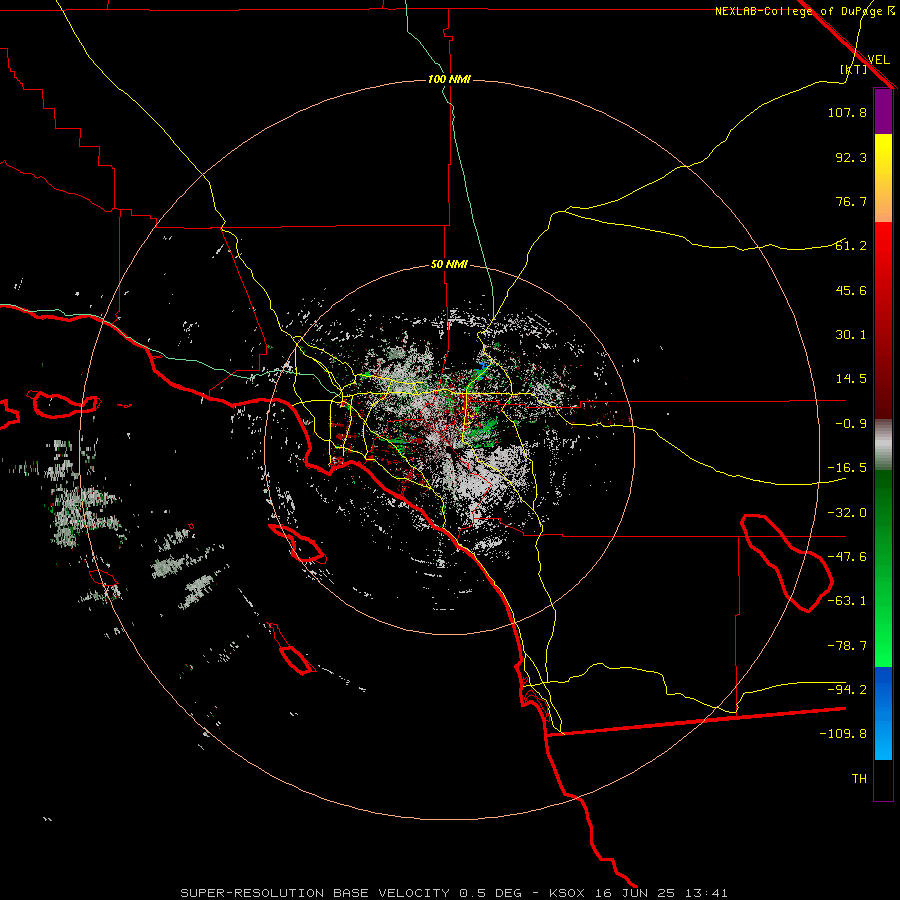
Task: Click the TH label on the color scale
Action: pyautogui.click(x=859, y=779)
